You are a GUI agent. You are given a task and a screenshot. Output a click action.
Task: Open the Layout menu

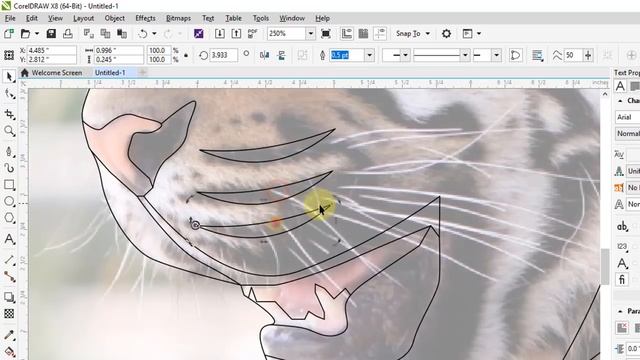pyautogui.click(x=83, y=18)
